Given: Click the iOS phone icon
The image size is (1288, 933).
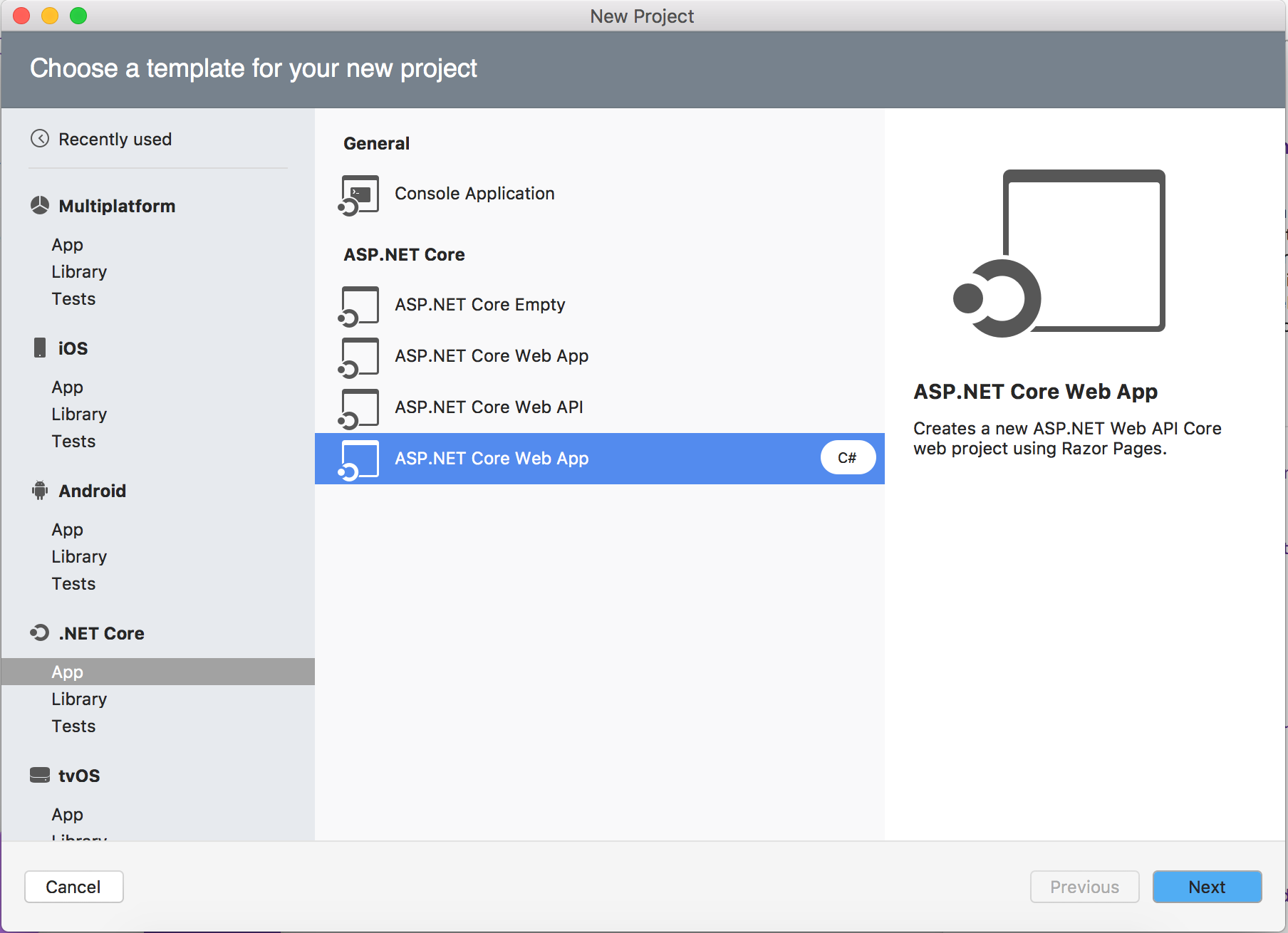Looking at the screenshot, I should tap(40, 348).
